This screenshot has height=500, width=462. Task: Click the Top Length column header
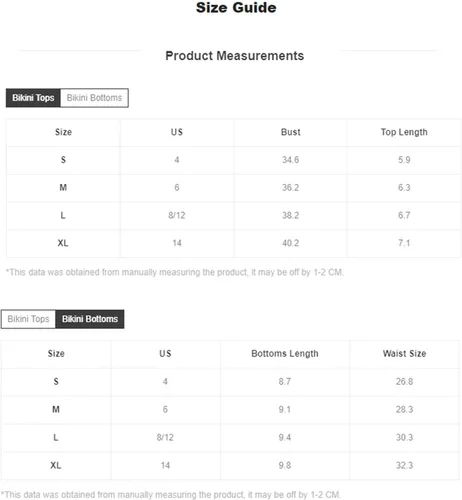404,132
